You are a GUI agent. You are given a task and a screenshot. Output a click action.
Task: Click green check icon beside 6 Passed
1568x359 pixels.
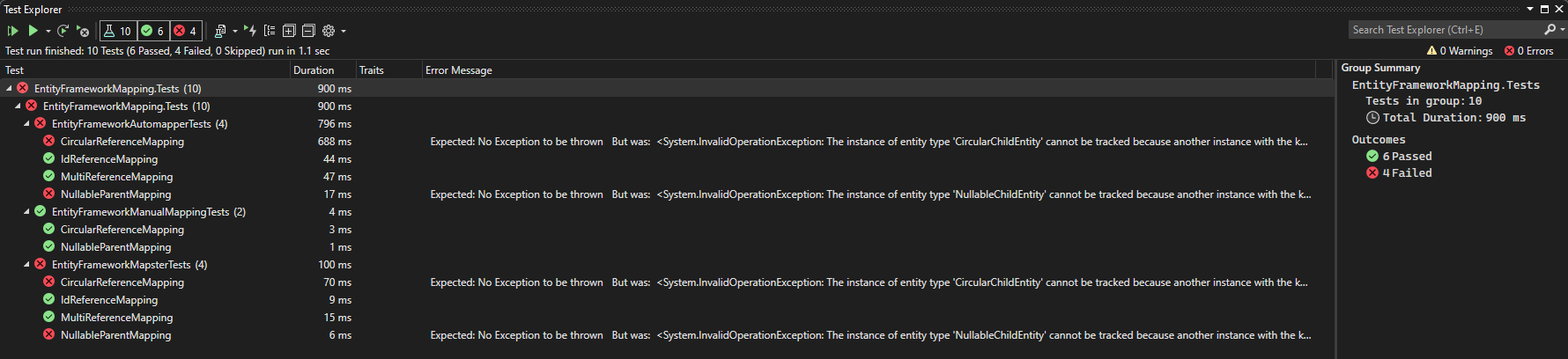[1372, 157]
